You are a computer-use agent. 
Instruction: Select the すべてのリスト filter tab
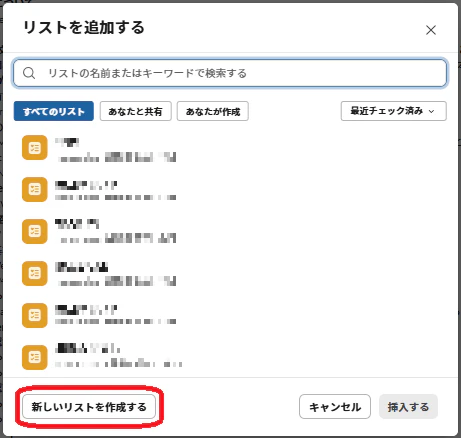click(x=54, y=111)
